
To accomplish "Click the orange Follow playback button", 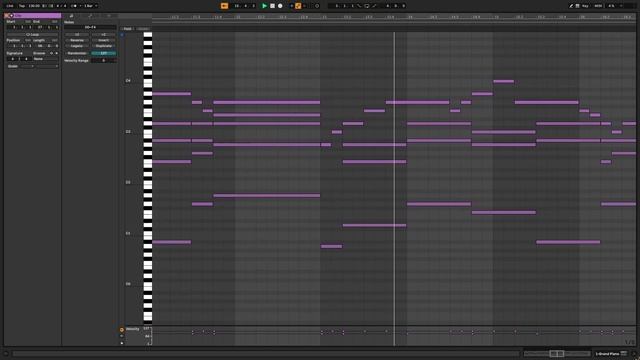I will click(x=224, y=6).
